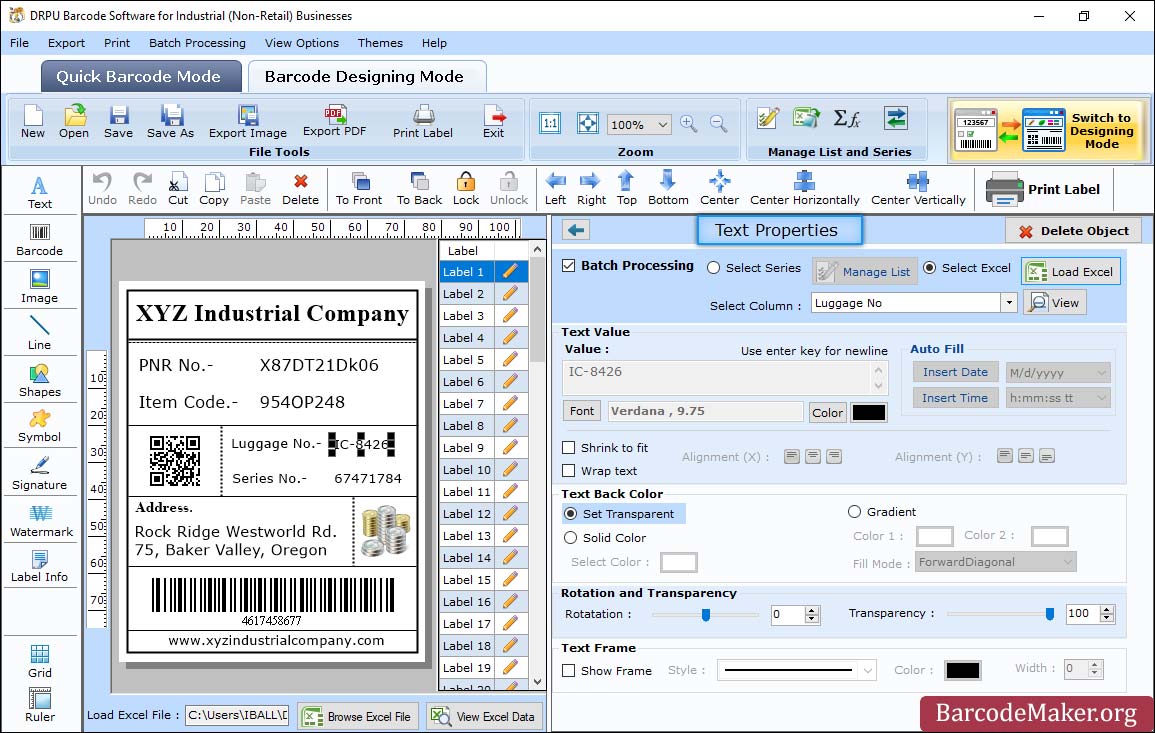Select Set Transparent back color
The image size is (1155, 733).
(x=570, y=513)
